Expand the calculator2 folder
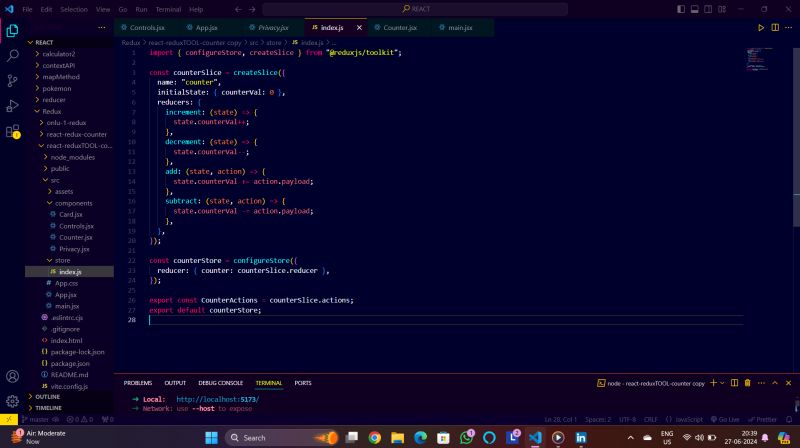The width and height of the screenshot is (800, 448). tap(58, 54)
